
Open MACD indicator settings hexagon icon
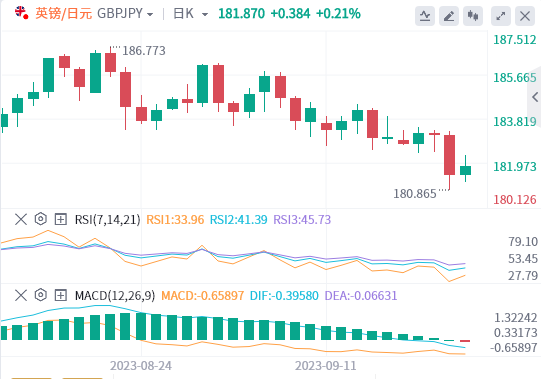tap(41, 295)
